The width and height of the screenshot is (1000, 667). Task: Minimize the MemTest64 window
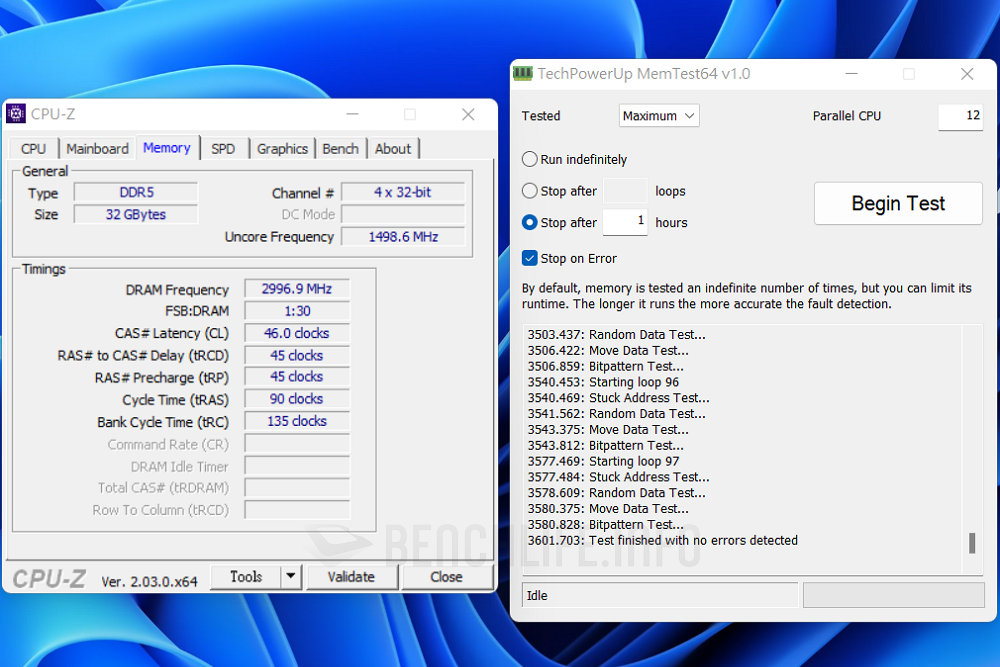click(x=851, y=74)
